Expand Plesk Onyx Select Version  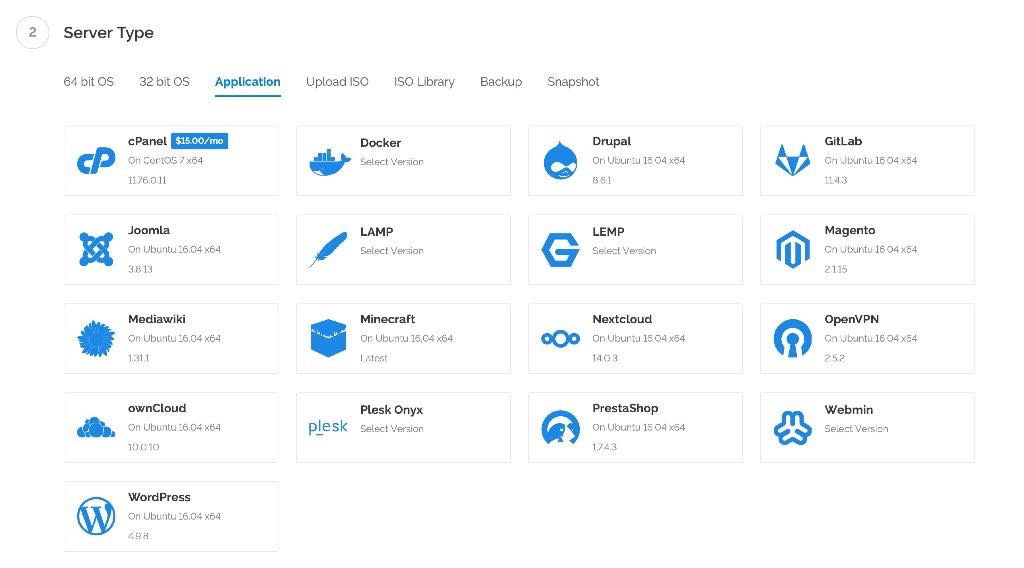pos(392,429)
